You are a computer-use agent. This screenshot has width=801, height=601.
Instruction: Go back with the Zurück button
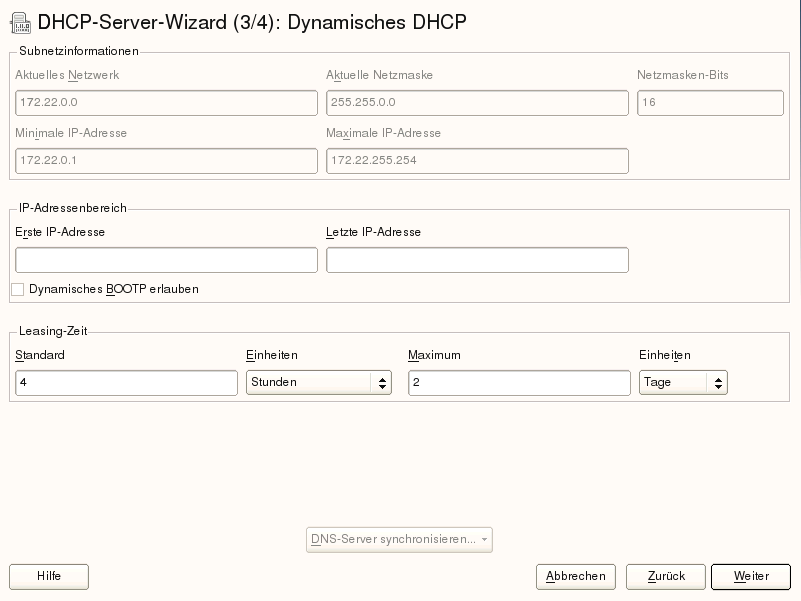click(666, 577)
